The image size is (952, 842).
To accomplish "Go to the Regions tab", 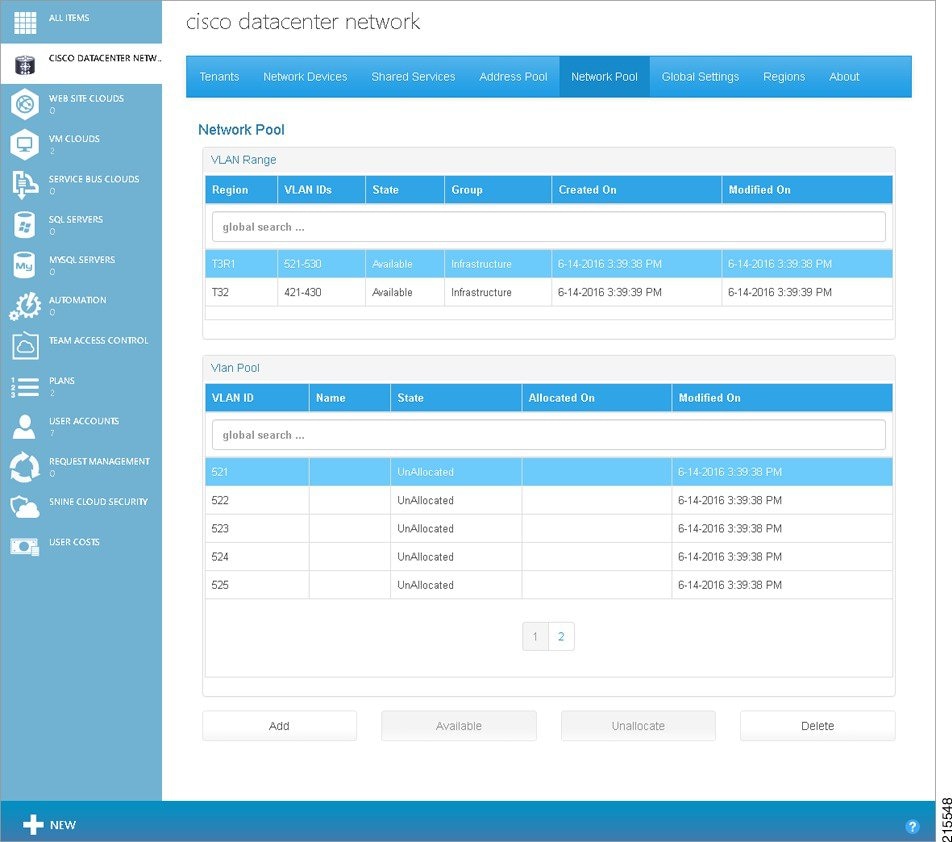I will point(784,77).
